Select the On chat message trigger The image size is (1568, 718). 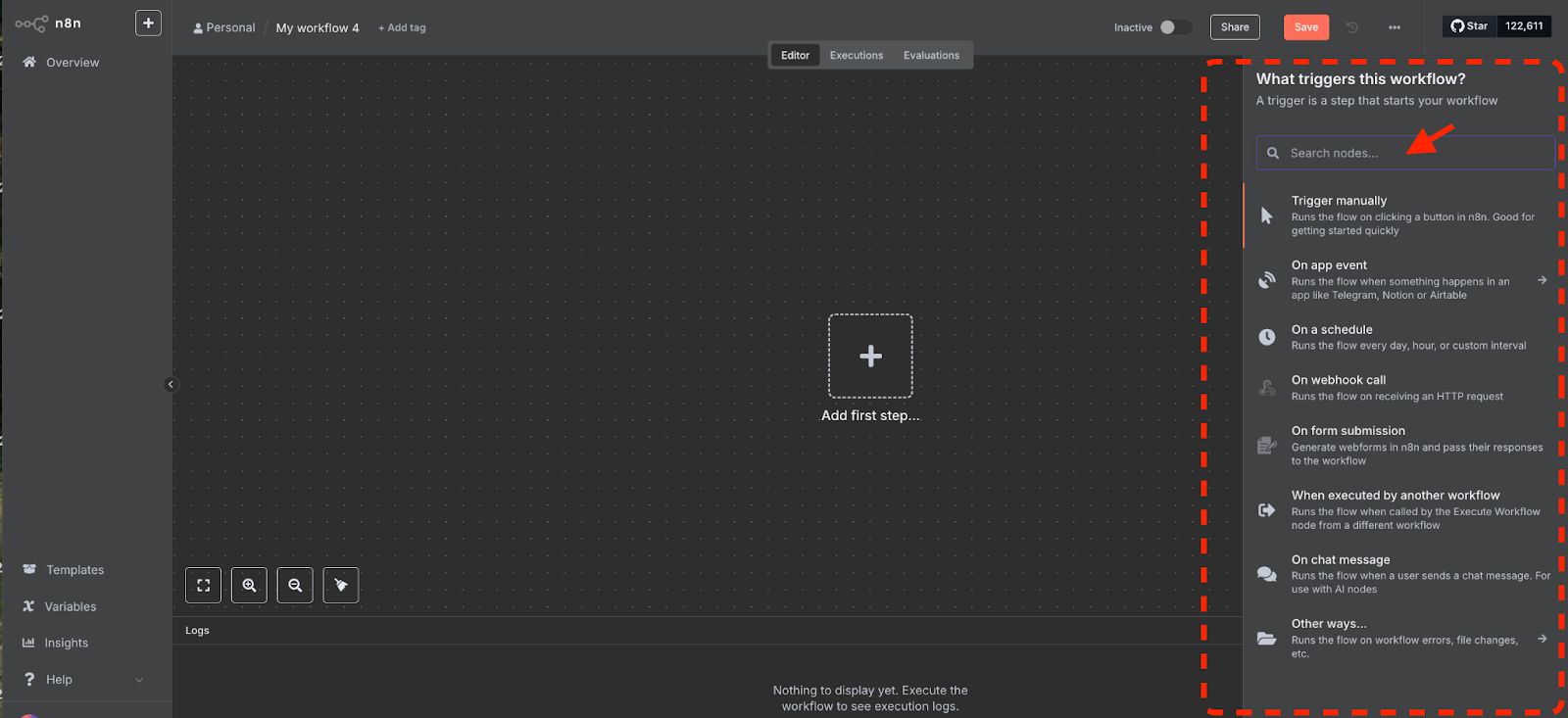tap(1404, 574)
